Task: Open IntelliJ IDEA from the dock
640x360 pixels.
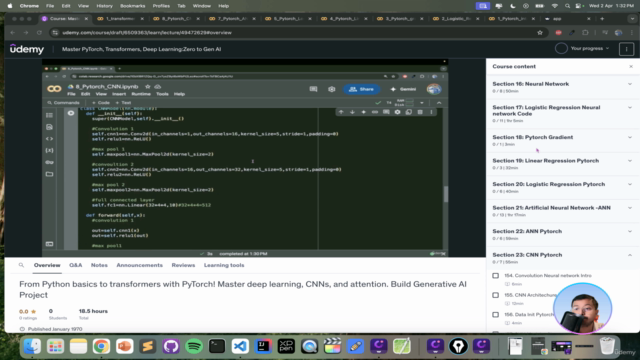Action: click(263, 346)
